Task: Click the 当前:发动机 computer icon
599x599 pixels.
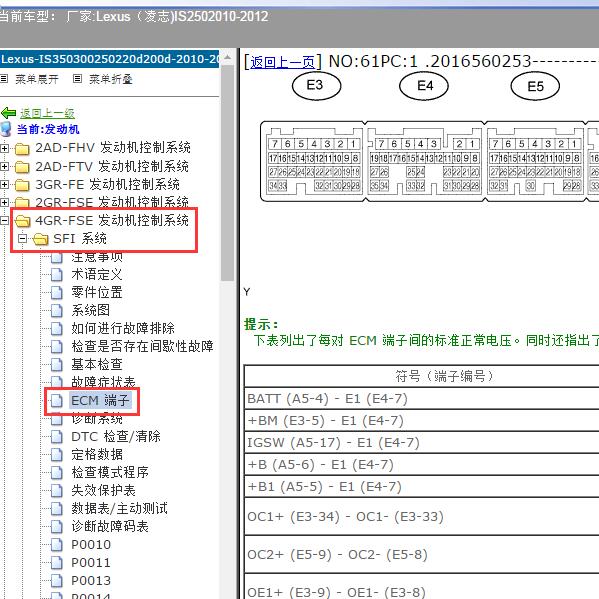Action: [x=6, y=129]
